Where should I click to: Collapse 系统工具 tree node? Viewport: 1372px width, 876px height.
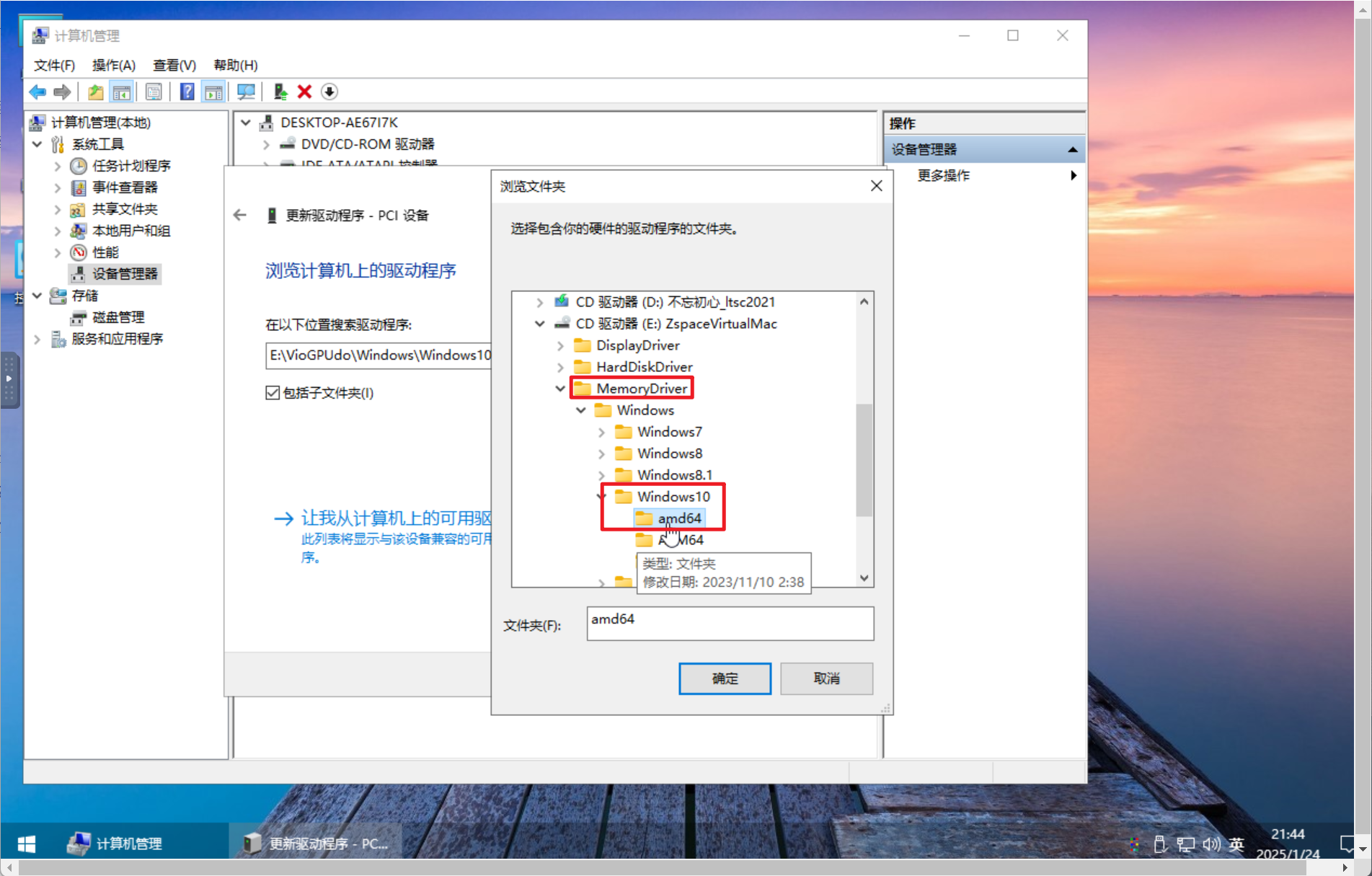[x=37, y=144]
